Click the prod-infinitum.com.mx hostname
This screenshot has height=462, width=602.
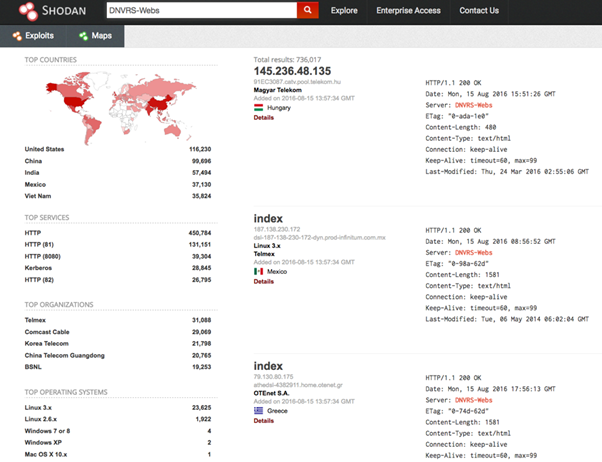pyautogui.click(x=319, y=238)
